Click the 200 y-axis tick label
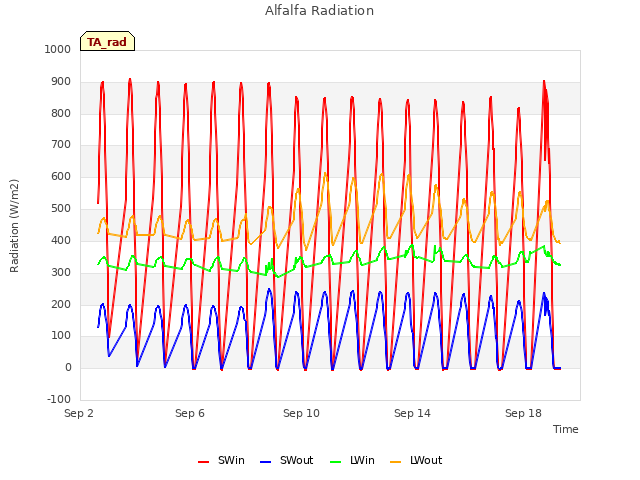640x480 pixels. coord(61,304)
